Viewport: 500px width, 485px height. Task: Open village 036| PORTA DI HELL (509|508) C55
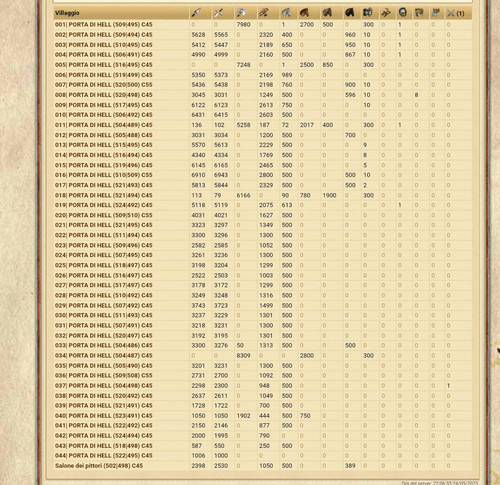pos(104,375)
